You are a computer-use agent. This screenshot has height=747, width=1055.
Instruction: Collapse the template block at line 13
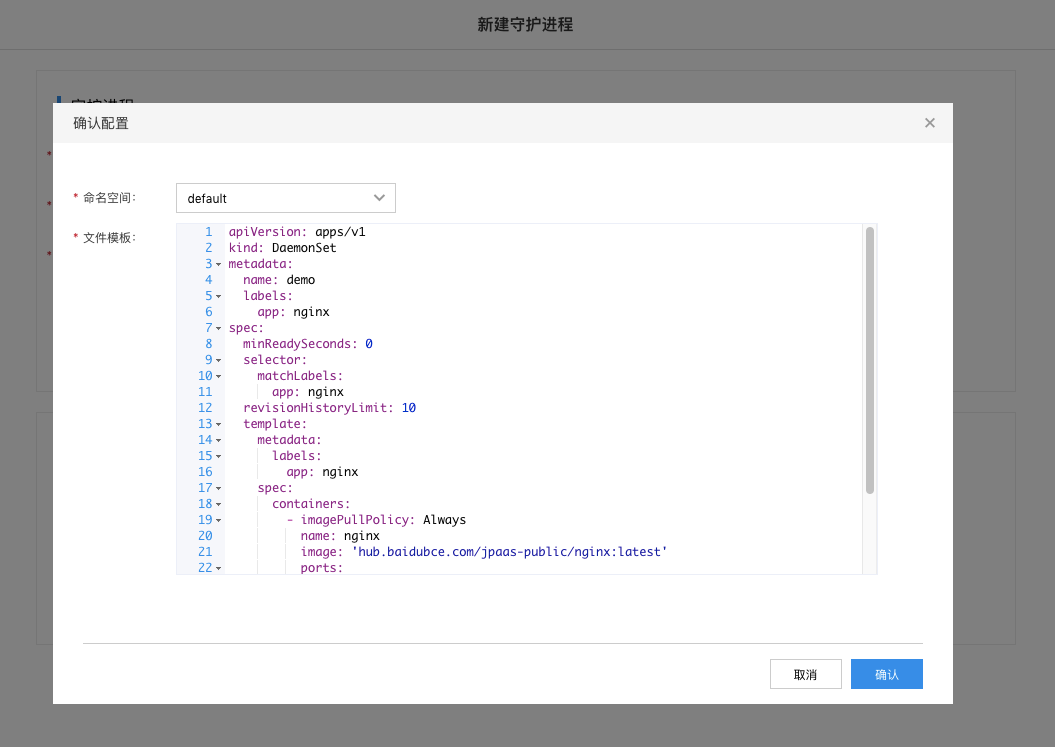[219, 425]
